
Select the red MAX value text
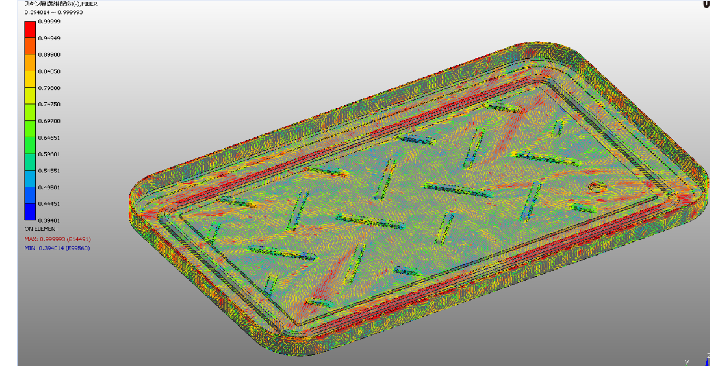58,239
